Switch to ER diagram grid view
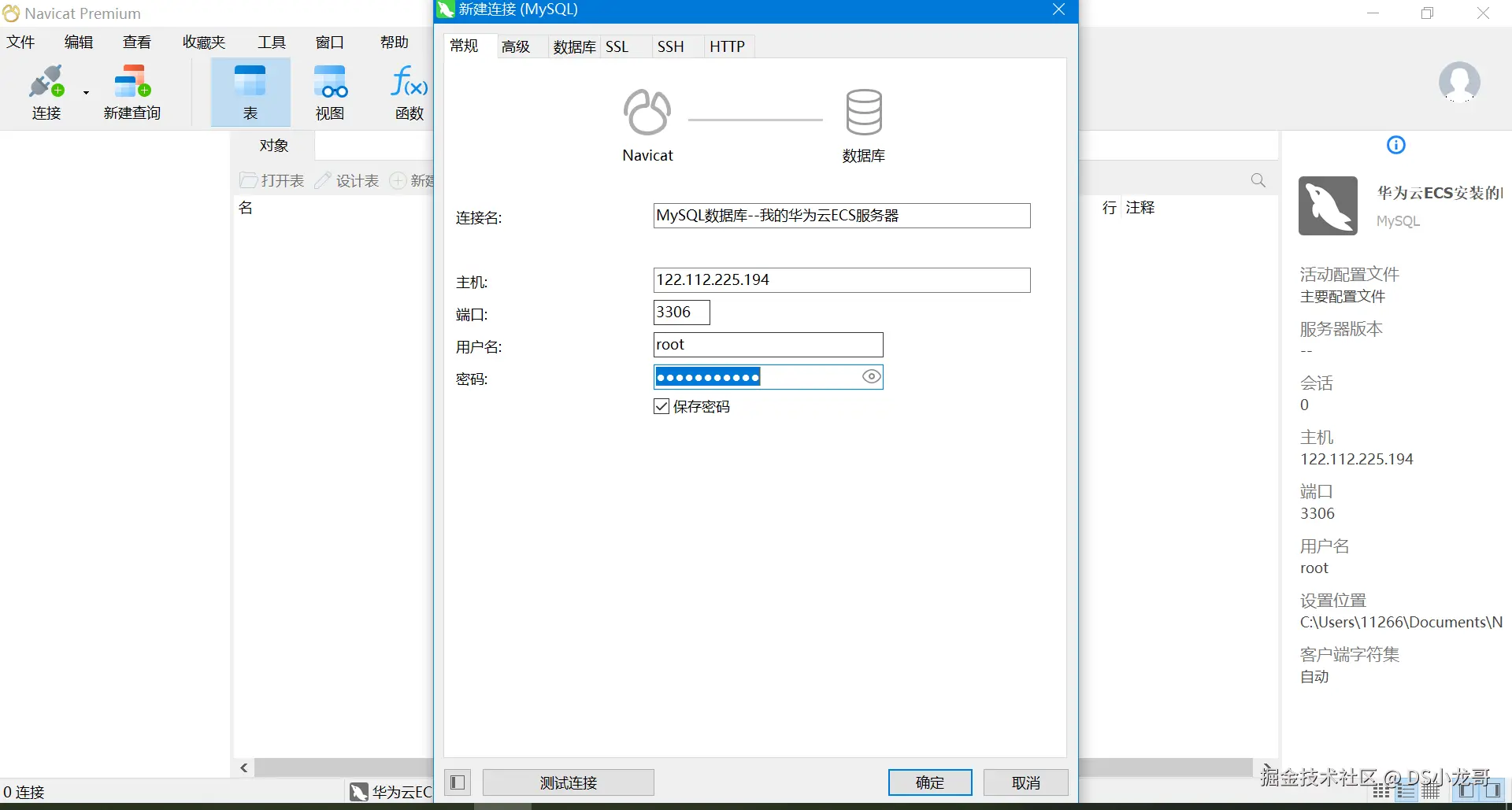Image resolution: width=1512 pixels, height=810 pixels. 1431,790
